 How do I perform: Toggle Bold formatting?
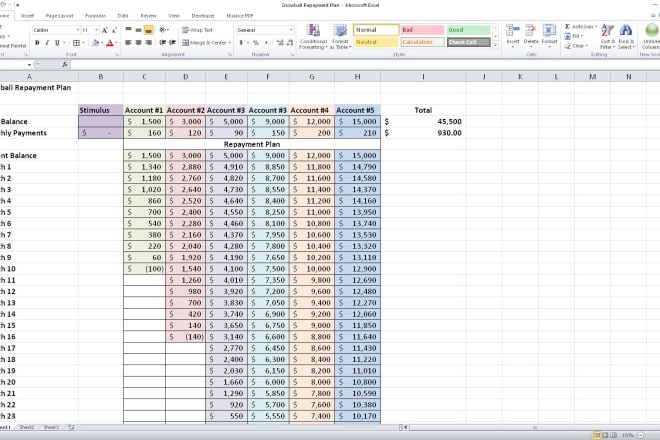[x=37, y=43]
